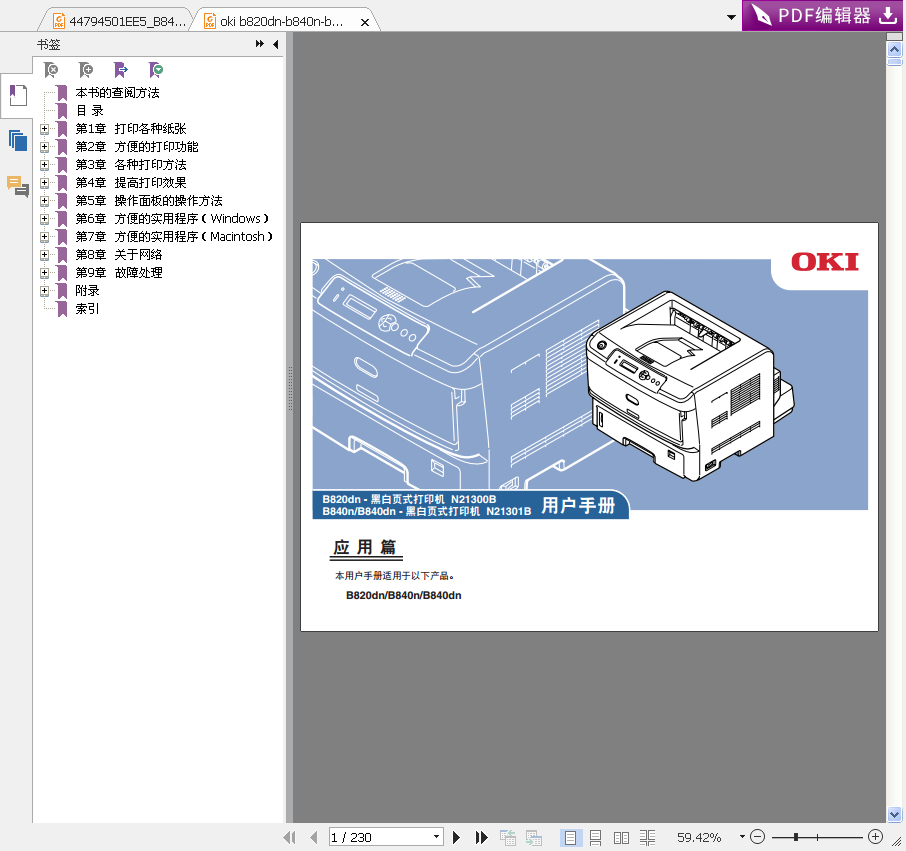Click the panel splitter grip handle
906x851 pixels.
[290, 388]
